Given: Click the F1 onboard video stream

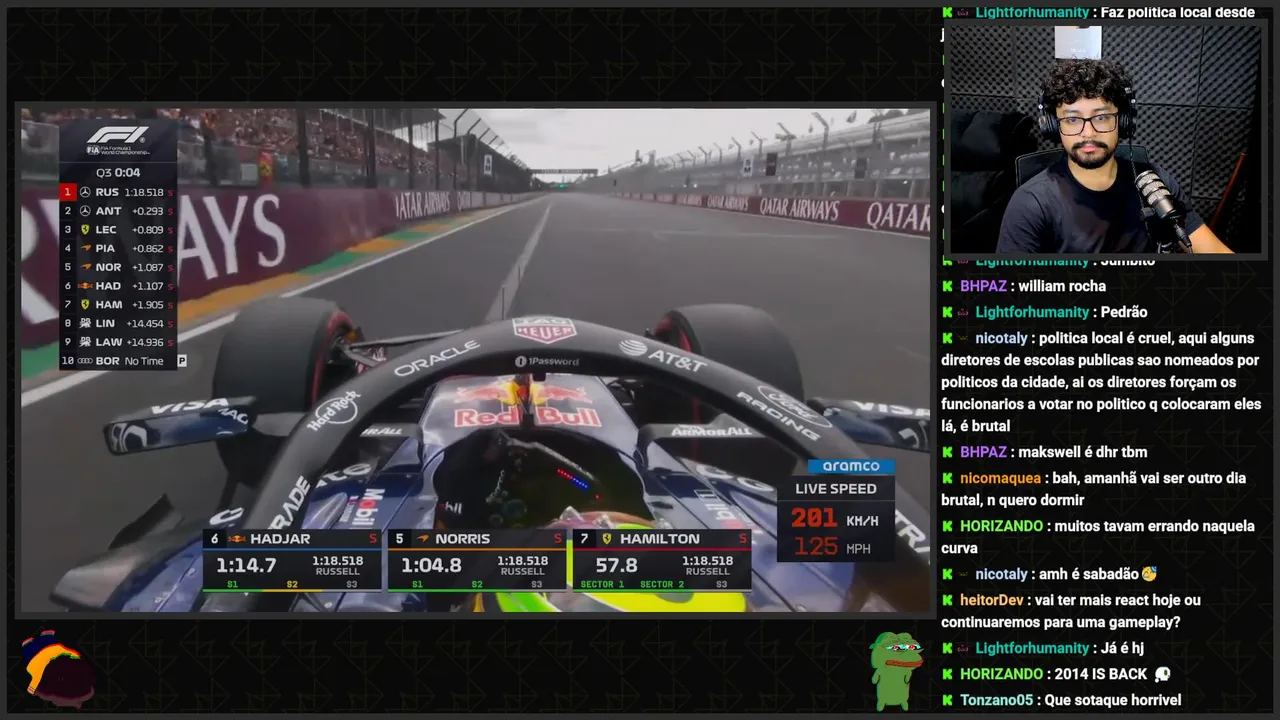Looking at the screenshot, I should [475, 360].
